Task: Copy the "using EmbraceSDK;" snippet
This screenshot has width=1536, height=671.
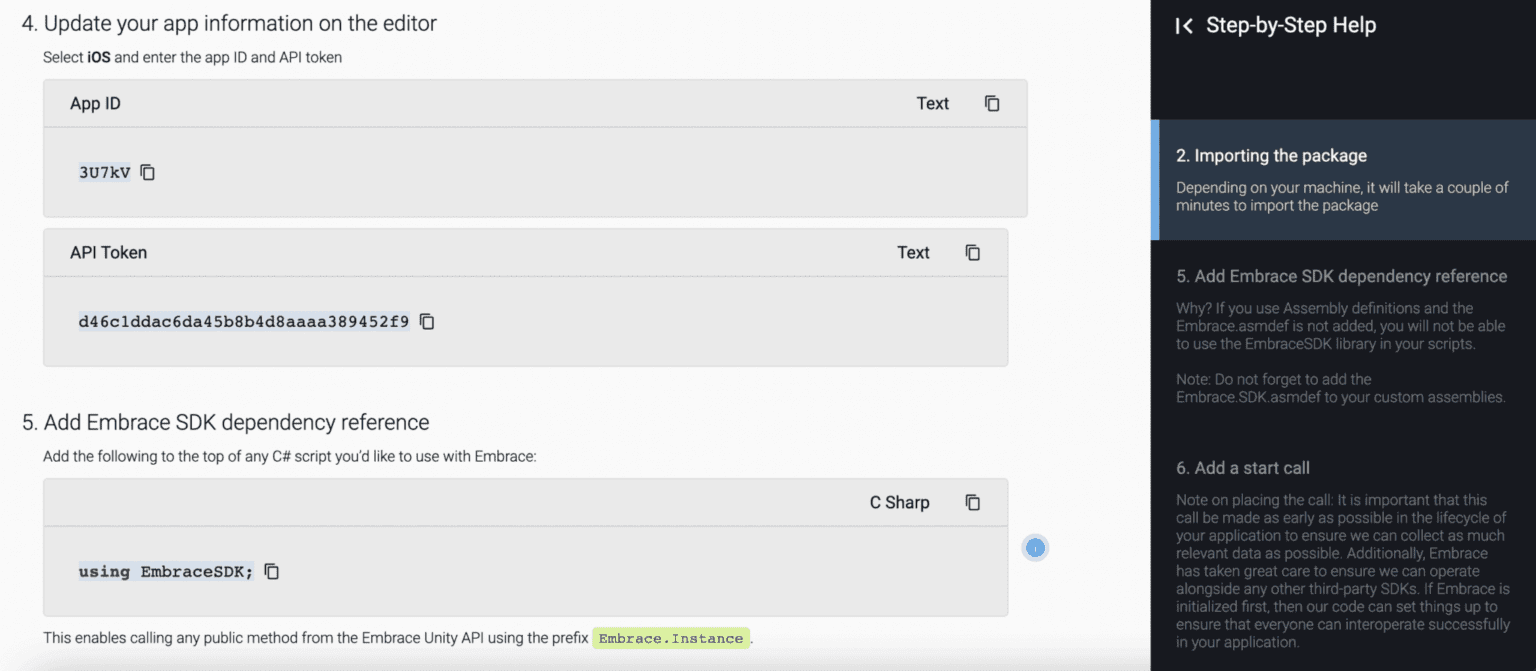Action: click(271, 570)
